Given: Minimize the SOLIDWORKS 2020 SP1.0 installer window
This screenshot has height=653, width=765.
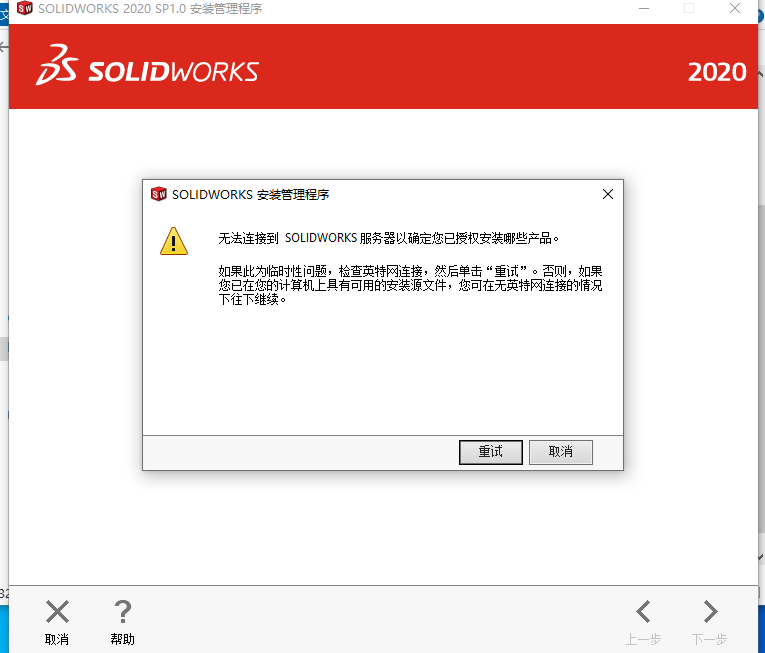Looking at the screenshot, I should (644, 8).
